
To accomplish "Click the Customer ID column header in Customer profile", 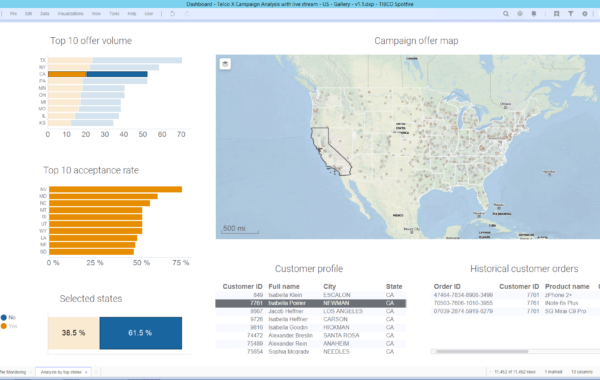I will 242,286.
